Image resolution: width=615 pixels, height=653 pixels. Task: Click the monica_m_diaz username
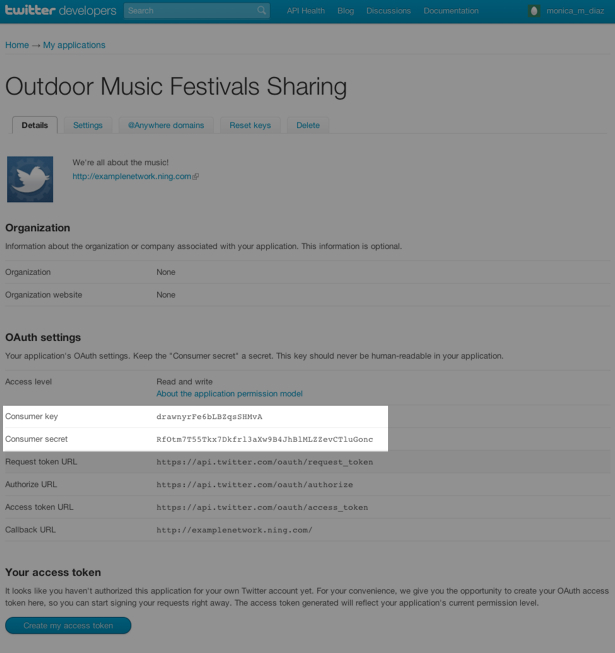click(x=575, y=11)
